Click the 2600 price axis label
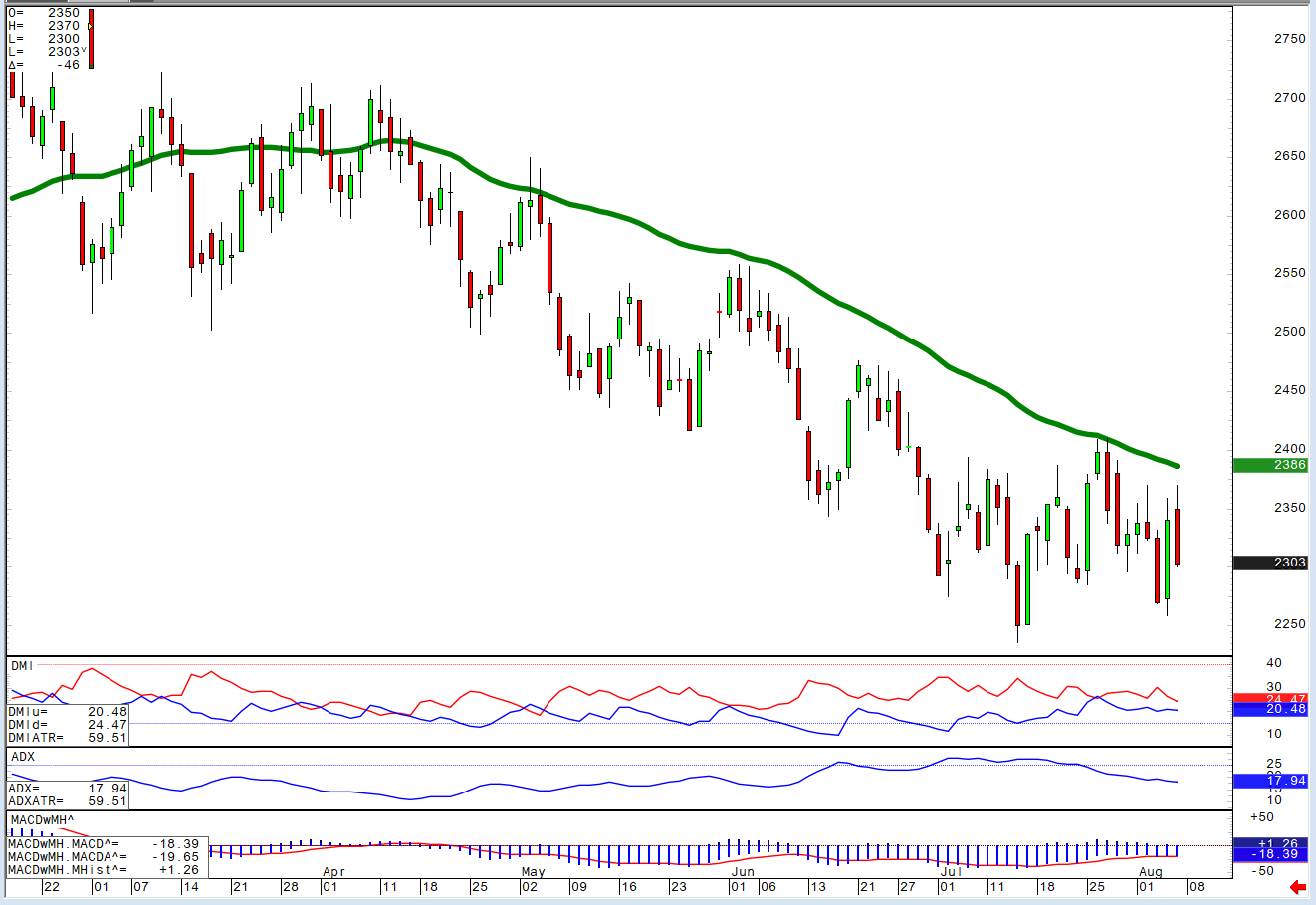This screenshot has height=905, width=1316. coord(1290,215)
